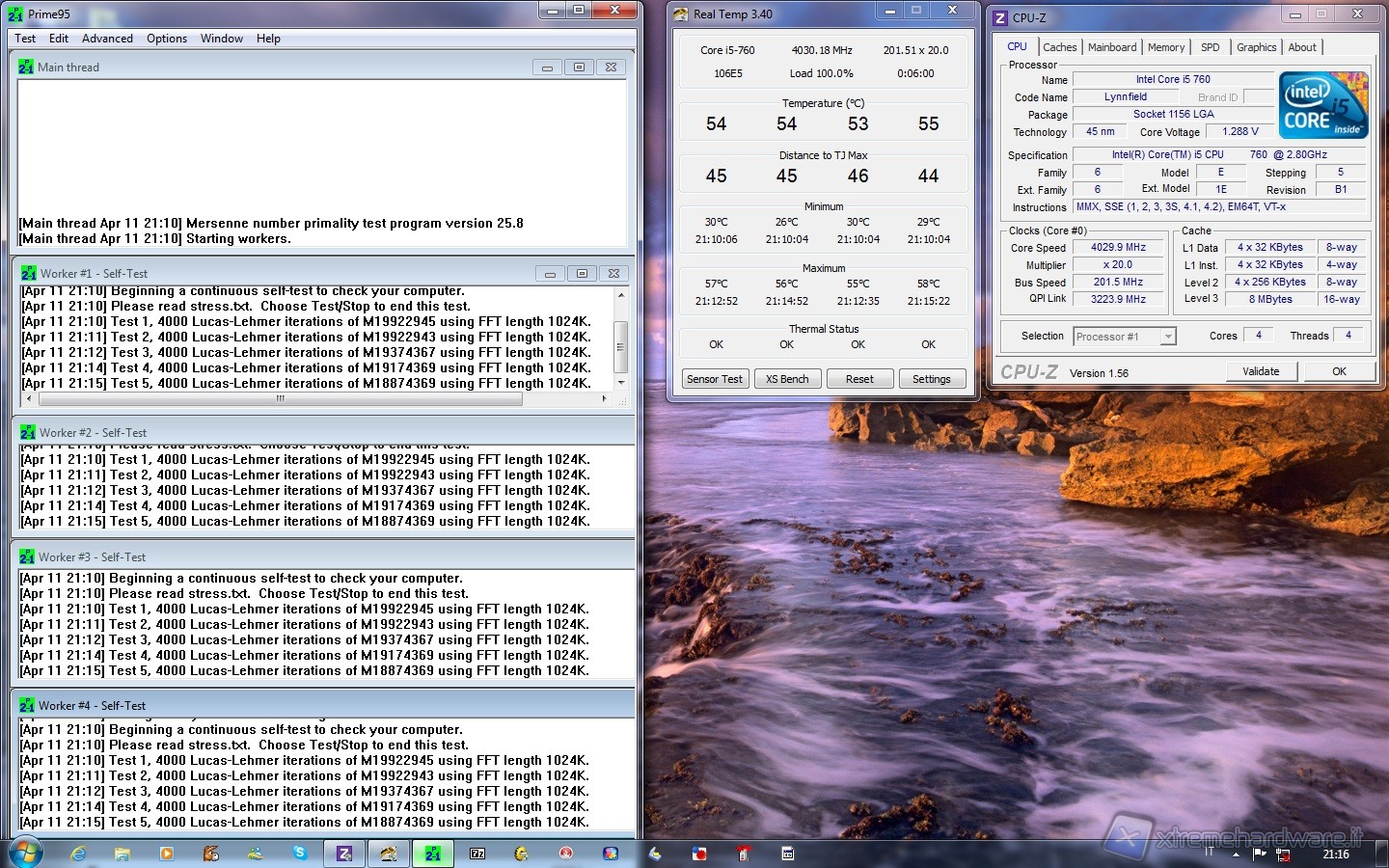Click the Validate button in CPU-Z

click(1261, 371)
